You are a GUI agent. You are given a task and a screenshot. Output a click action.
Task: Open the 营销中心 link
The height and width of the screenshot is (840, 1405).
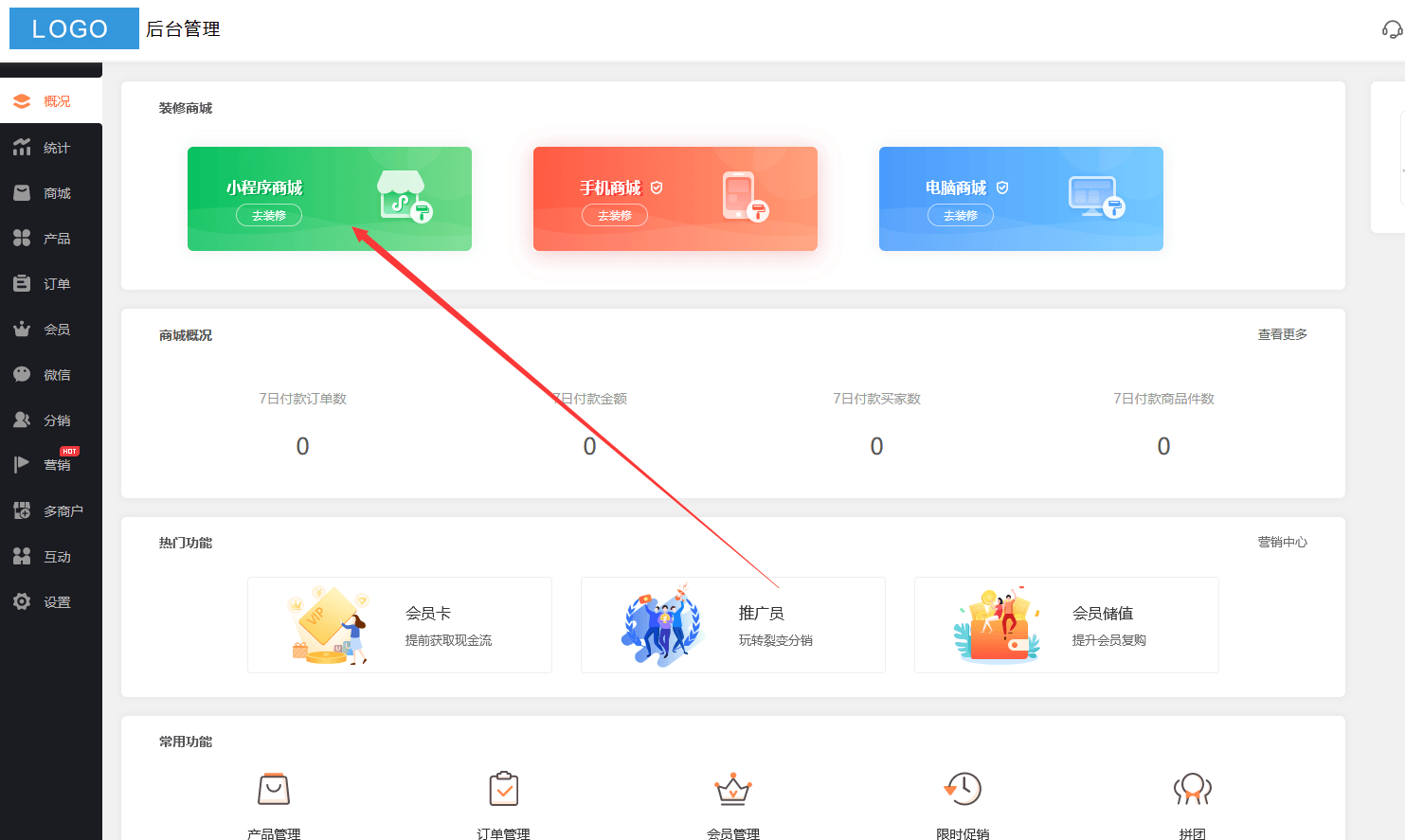point(1282,542)
